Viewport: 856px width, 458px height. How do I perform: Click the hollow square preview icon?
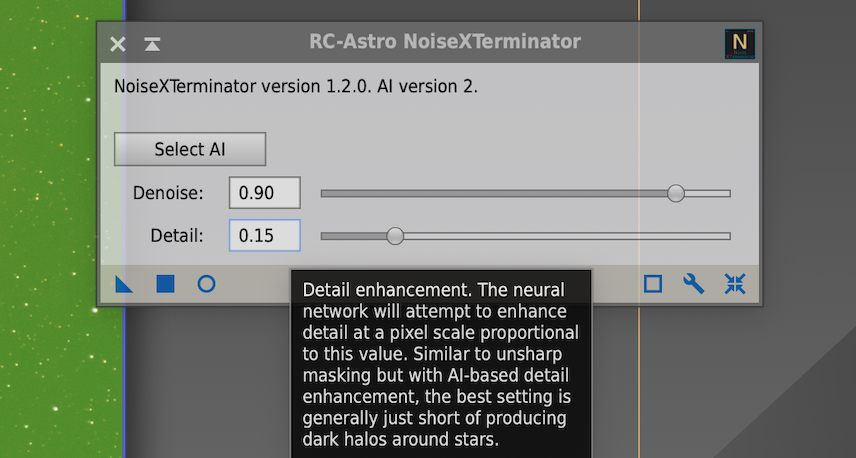tap(653, 284)
